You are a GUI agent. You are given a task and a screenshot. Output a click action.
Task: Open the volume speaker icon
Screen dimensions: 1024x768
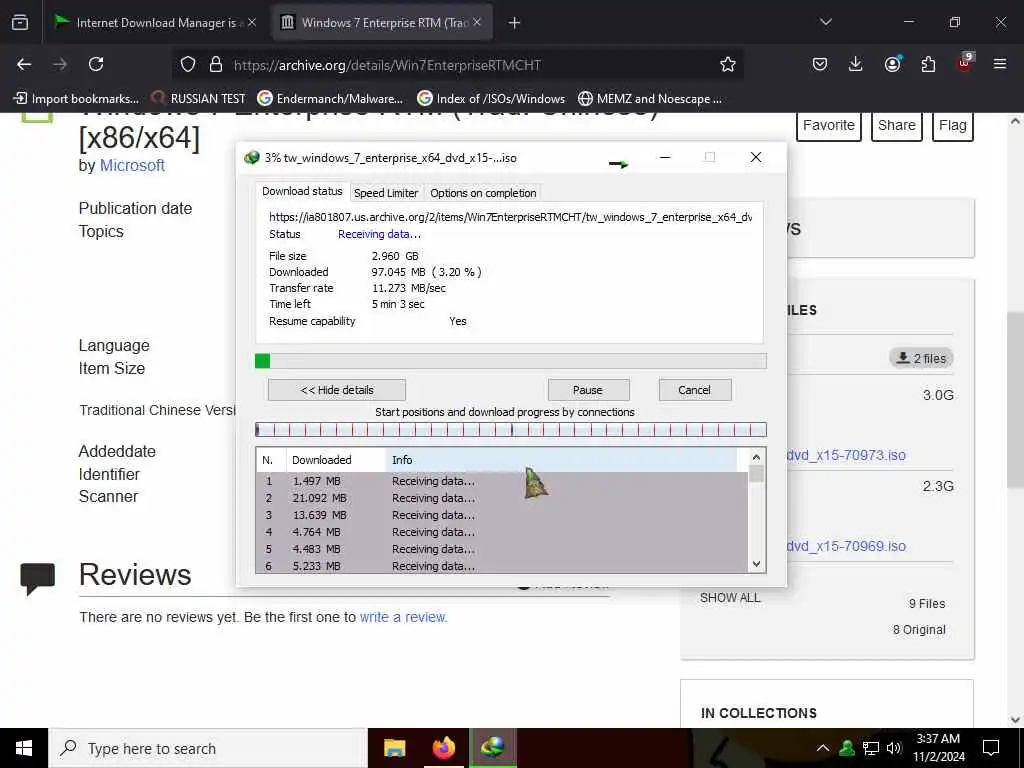895,748
